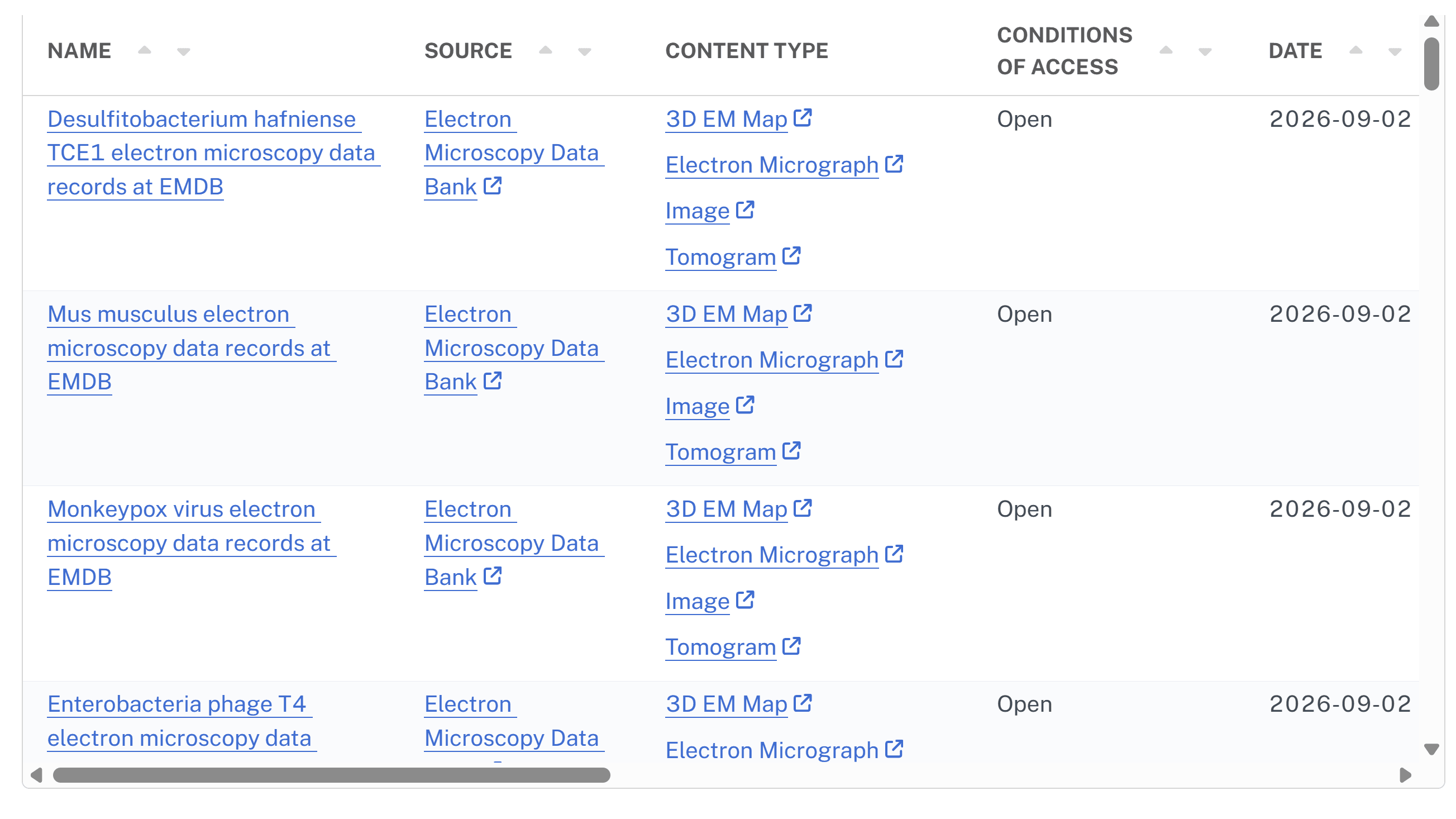This screenshot has width=1456, height=819.
Task: Click Electron Micrograph link in Desulfitobacterium row
Action: pos(772,165)
